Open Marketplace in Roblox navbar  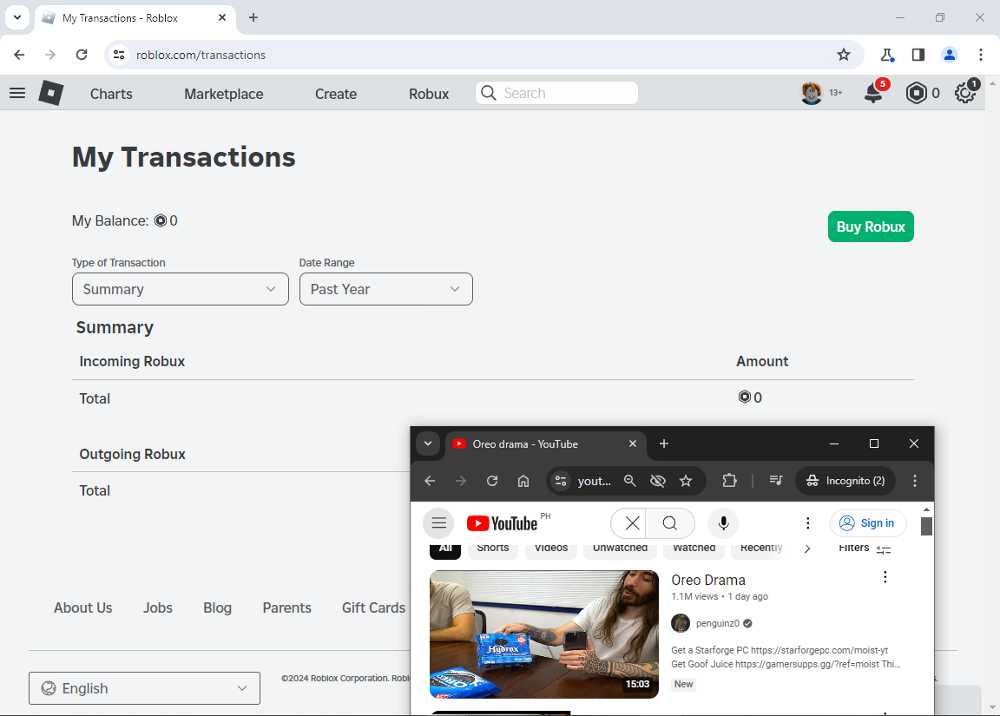223,94
